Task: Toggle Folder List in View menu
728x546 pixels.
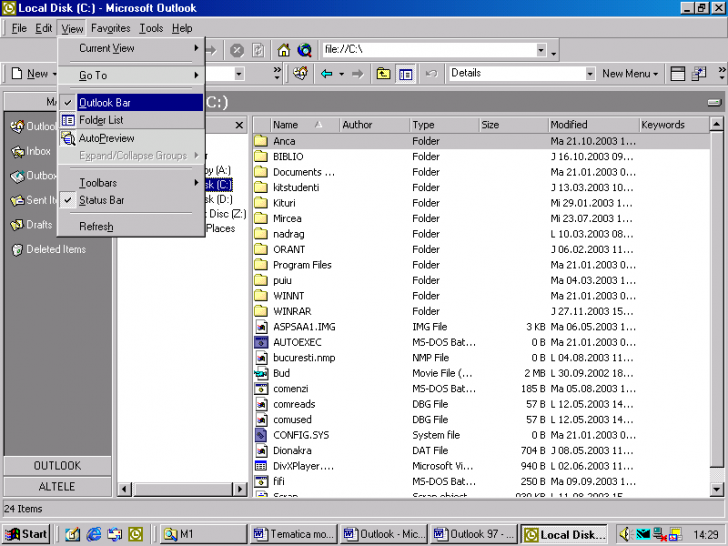Action: [x=131, y=120]
